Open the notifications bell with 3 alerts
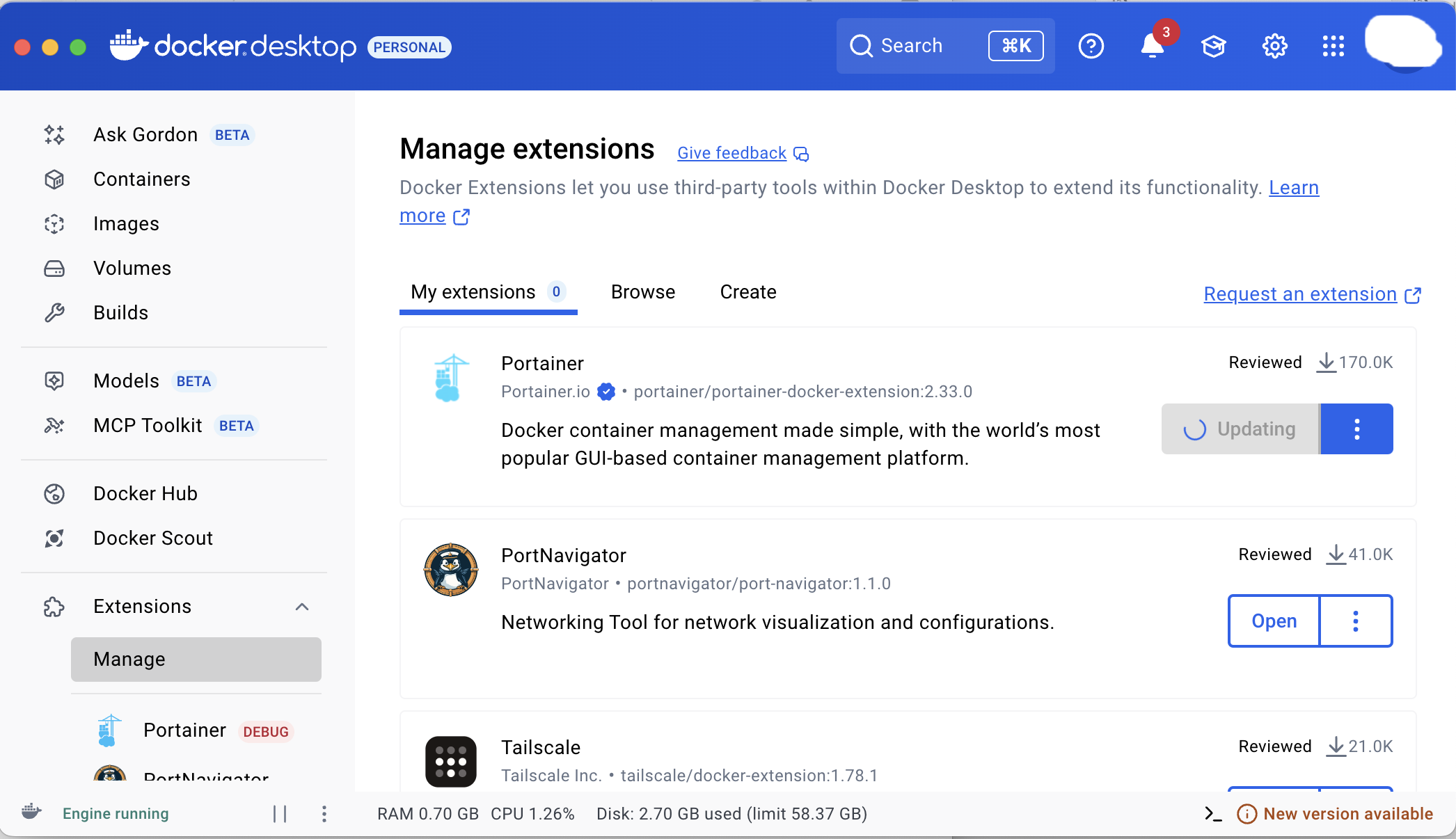 click(1153, 46)
